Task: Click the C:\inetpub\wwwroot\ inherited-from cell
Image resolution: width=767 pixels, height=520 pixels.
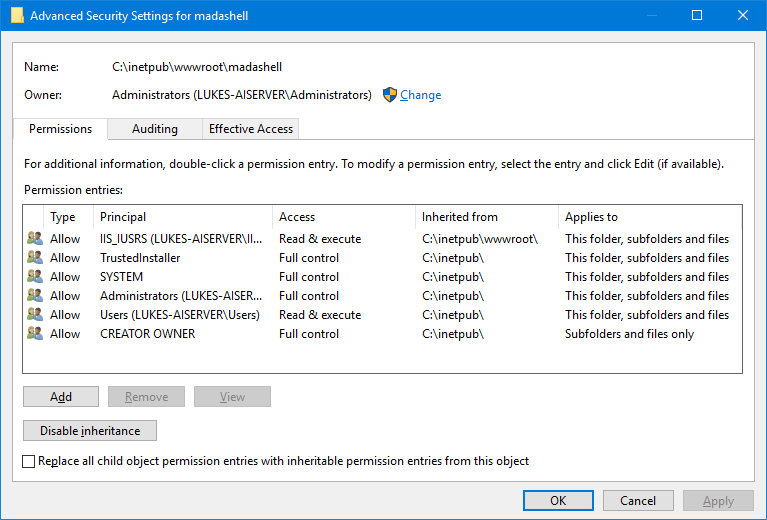Action: tap(480, 239)
